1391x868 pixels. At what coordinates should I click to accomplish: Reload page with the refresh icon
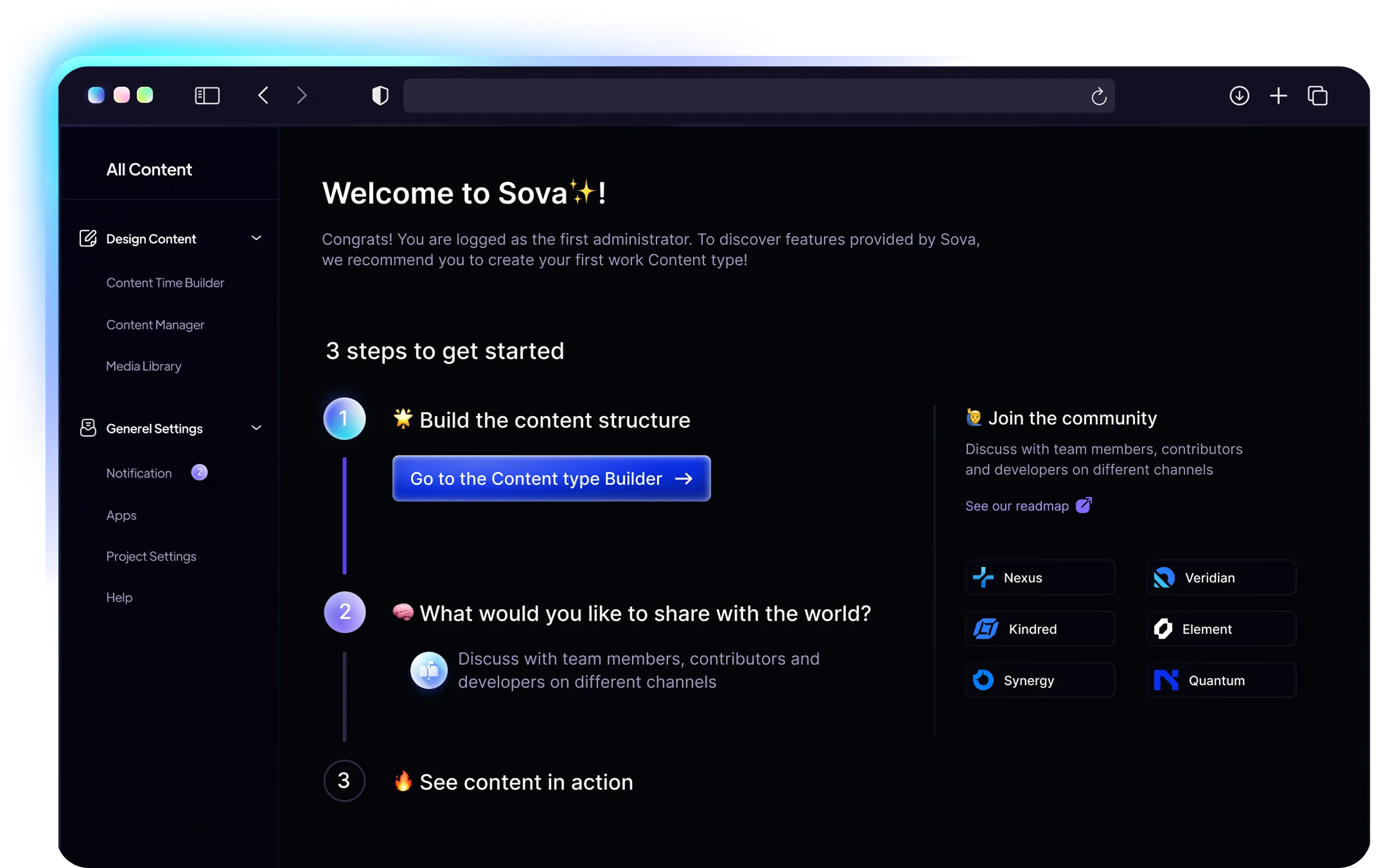[x=1098, y=96]
